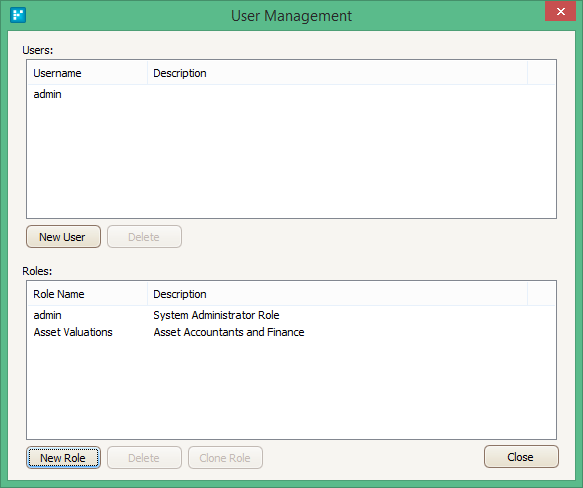The image size is (583, 488).
Task: Select the admin user in Users list
Action: 291,94
